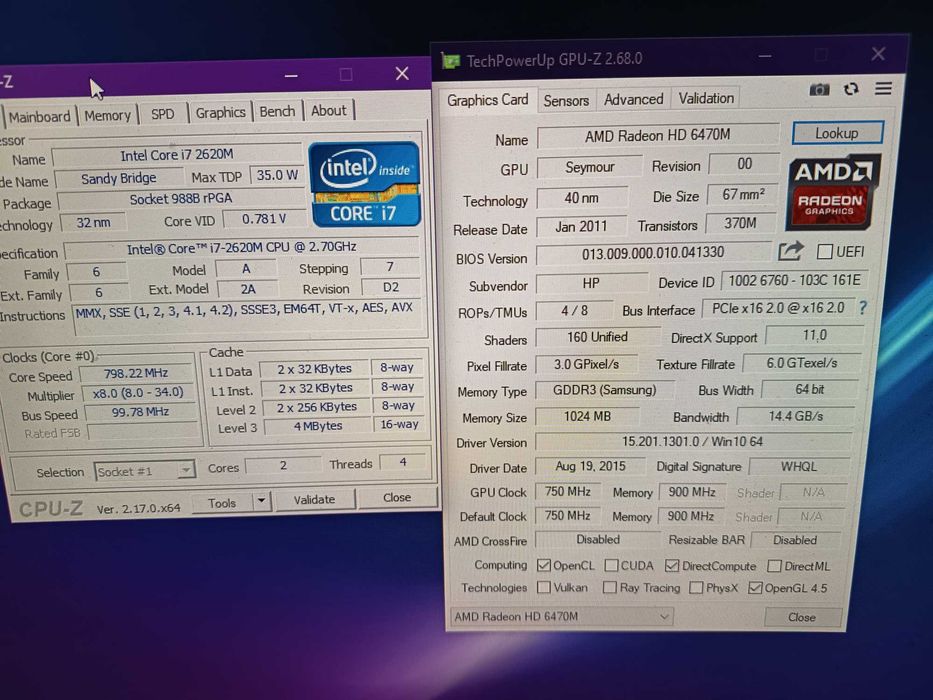The width and height of the screenshot is (933, 700).
Task: Click the Resizable BAR value Disabled
Action: point(795,540)
